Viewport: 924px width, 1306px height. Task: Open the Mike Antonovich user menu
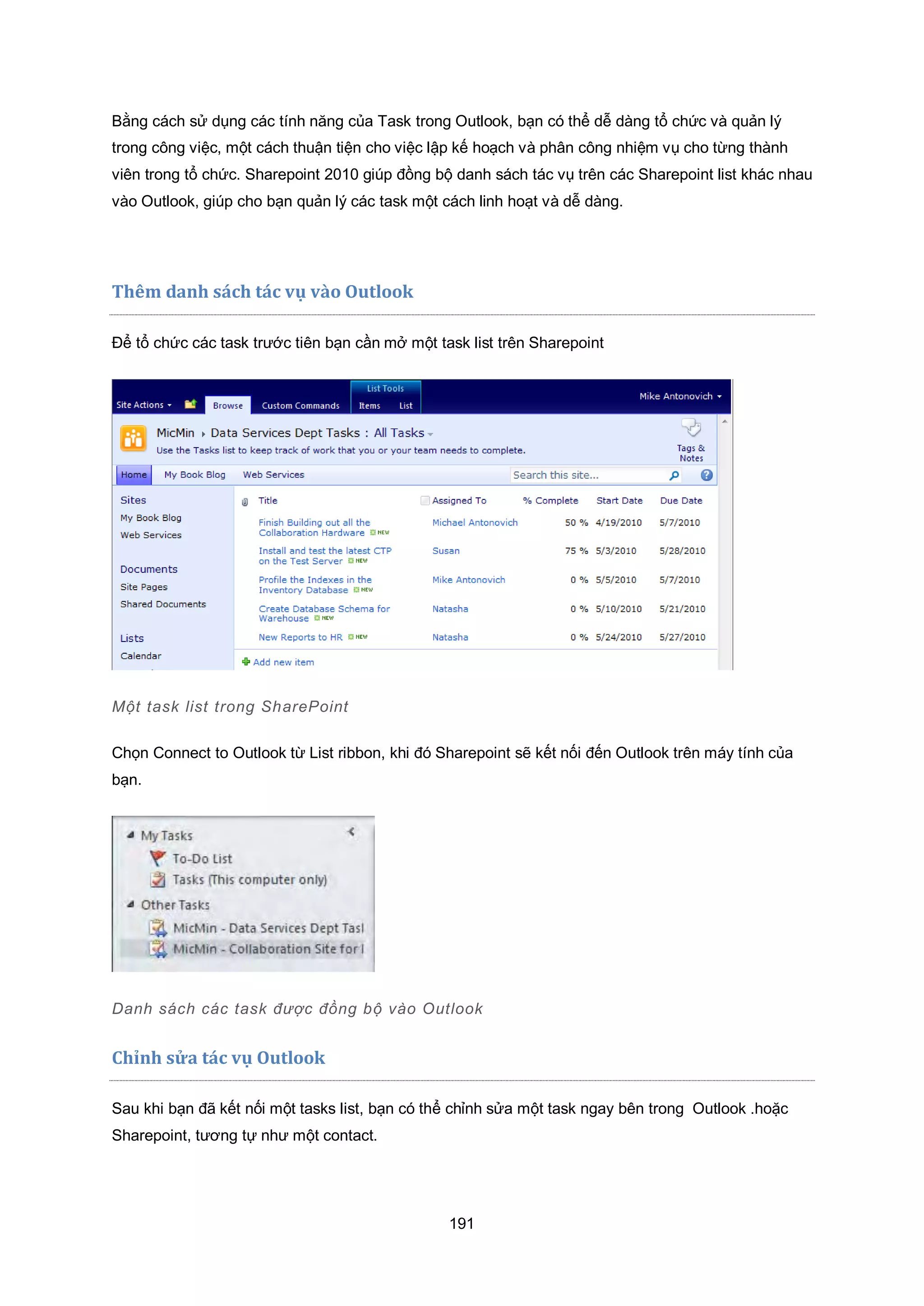pos(680,396)
